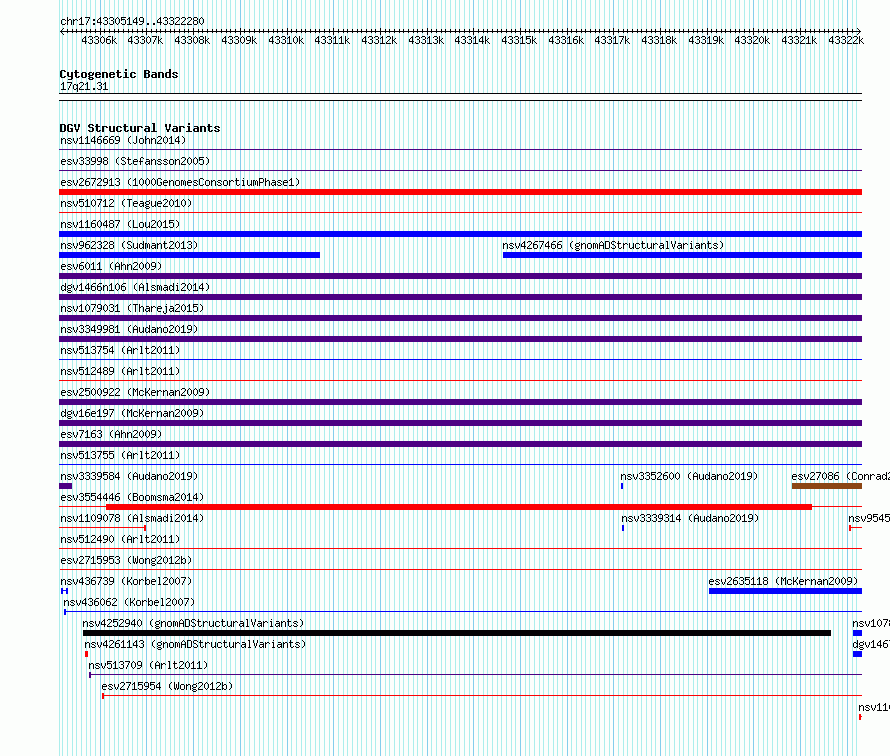
Task: Select the red esv2672913 variant bar
Action: [460, 192]
